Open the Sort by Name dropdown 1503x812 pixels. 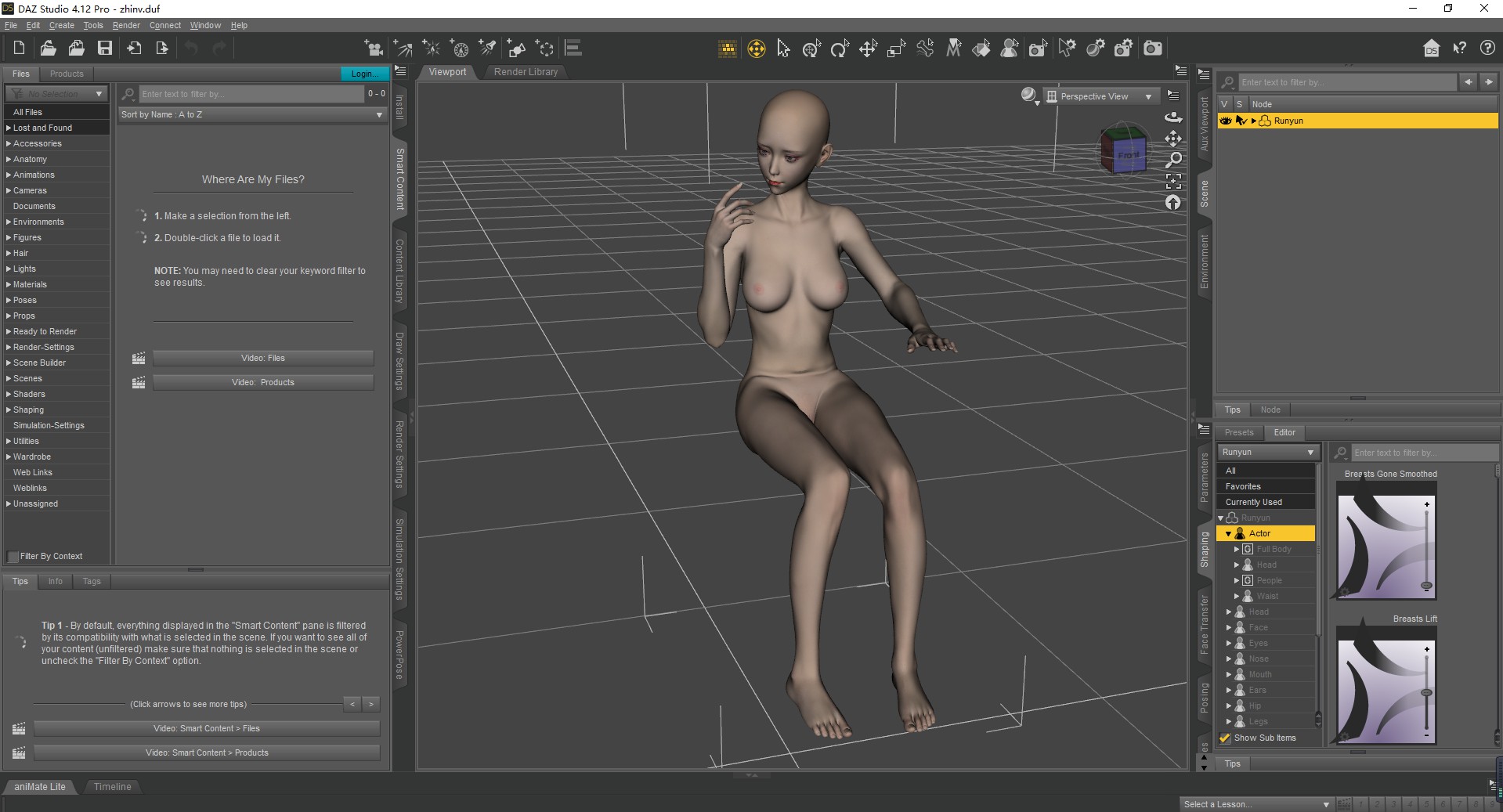pyautogui.click(x=252, y=114)
